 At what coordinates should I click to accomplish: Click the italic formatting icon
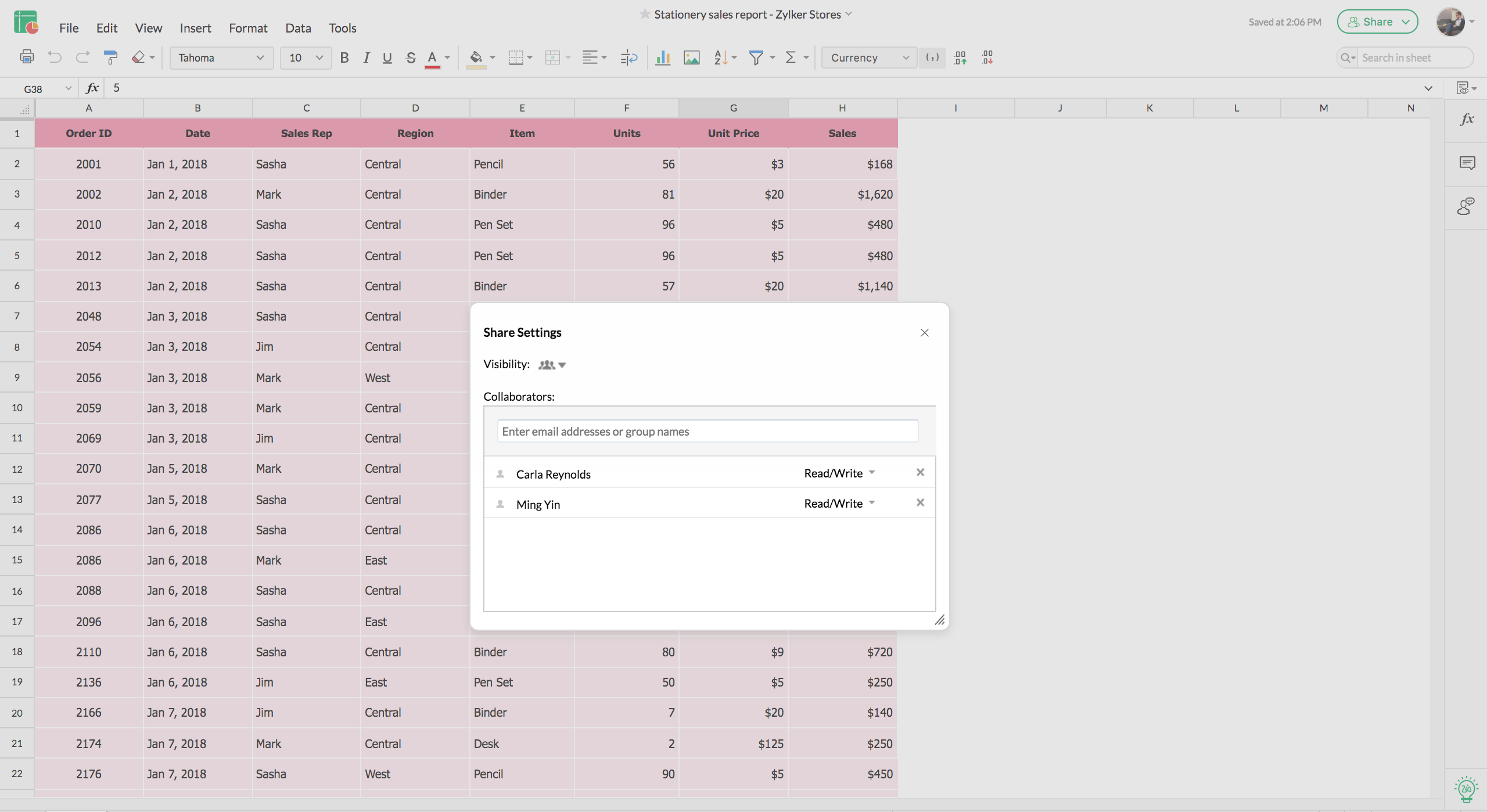365,58
